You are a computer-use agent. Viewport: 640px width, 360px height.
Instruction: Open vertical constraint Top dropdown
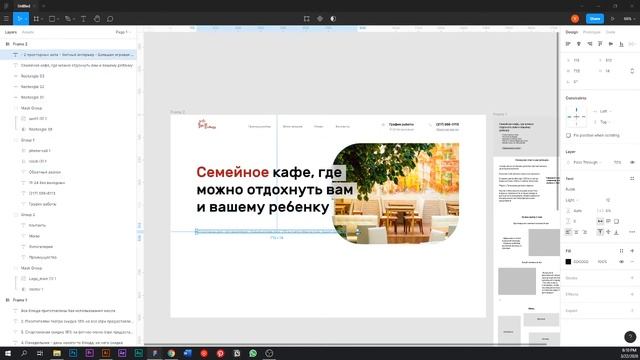click(604, 122)
